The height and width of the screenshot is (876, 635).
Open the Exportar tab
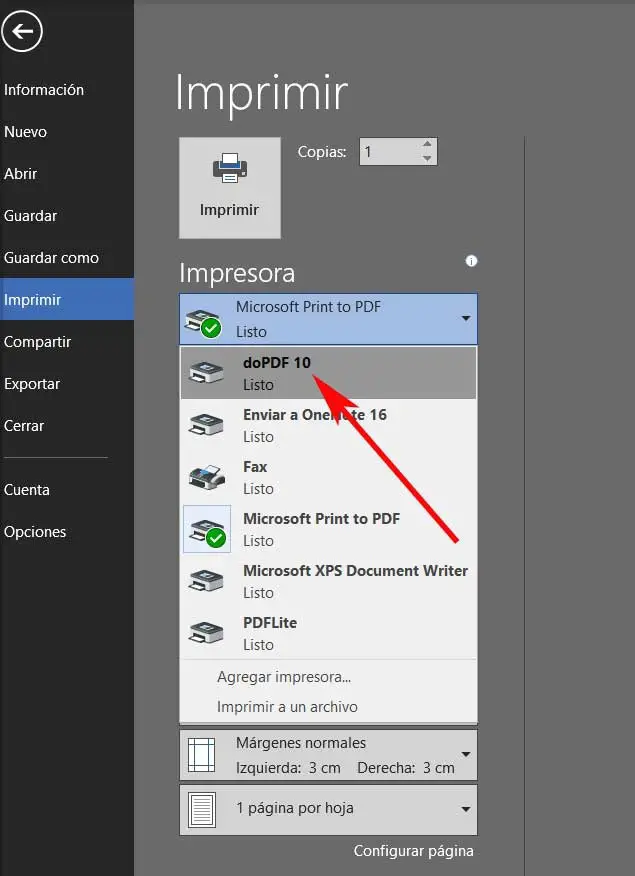[x=67, y=384]
